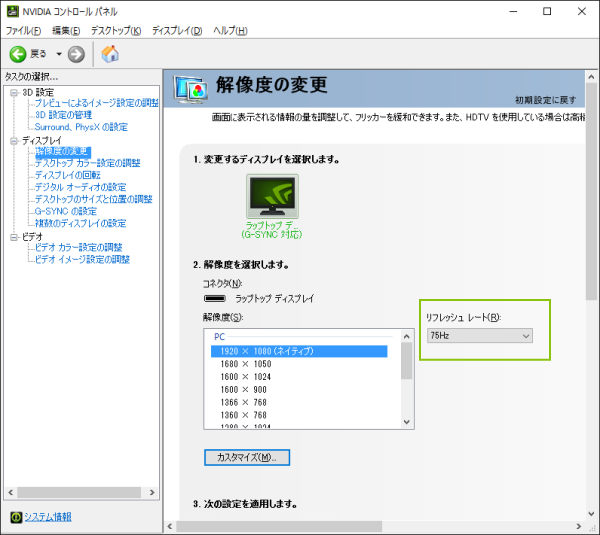600x535 pixels.
Task: Open デジタル オーディオの設定
Action: coord(80,187)
